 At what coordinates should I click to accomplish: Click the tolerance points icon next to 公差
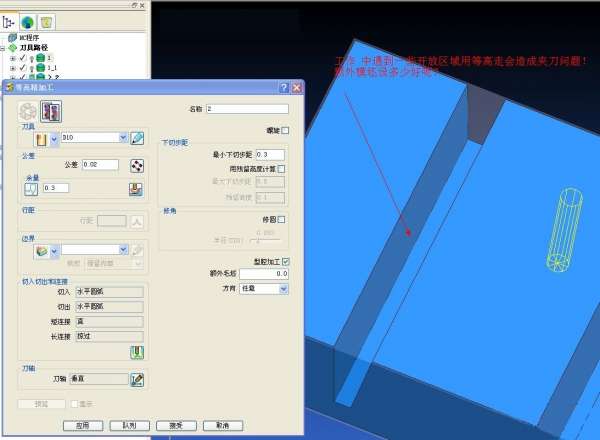(132, 164)
